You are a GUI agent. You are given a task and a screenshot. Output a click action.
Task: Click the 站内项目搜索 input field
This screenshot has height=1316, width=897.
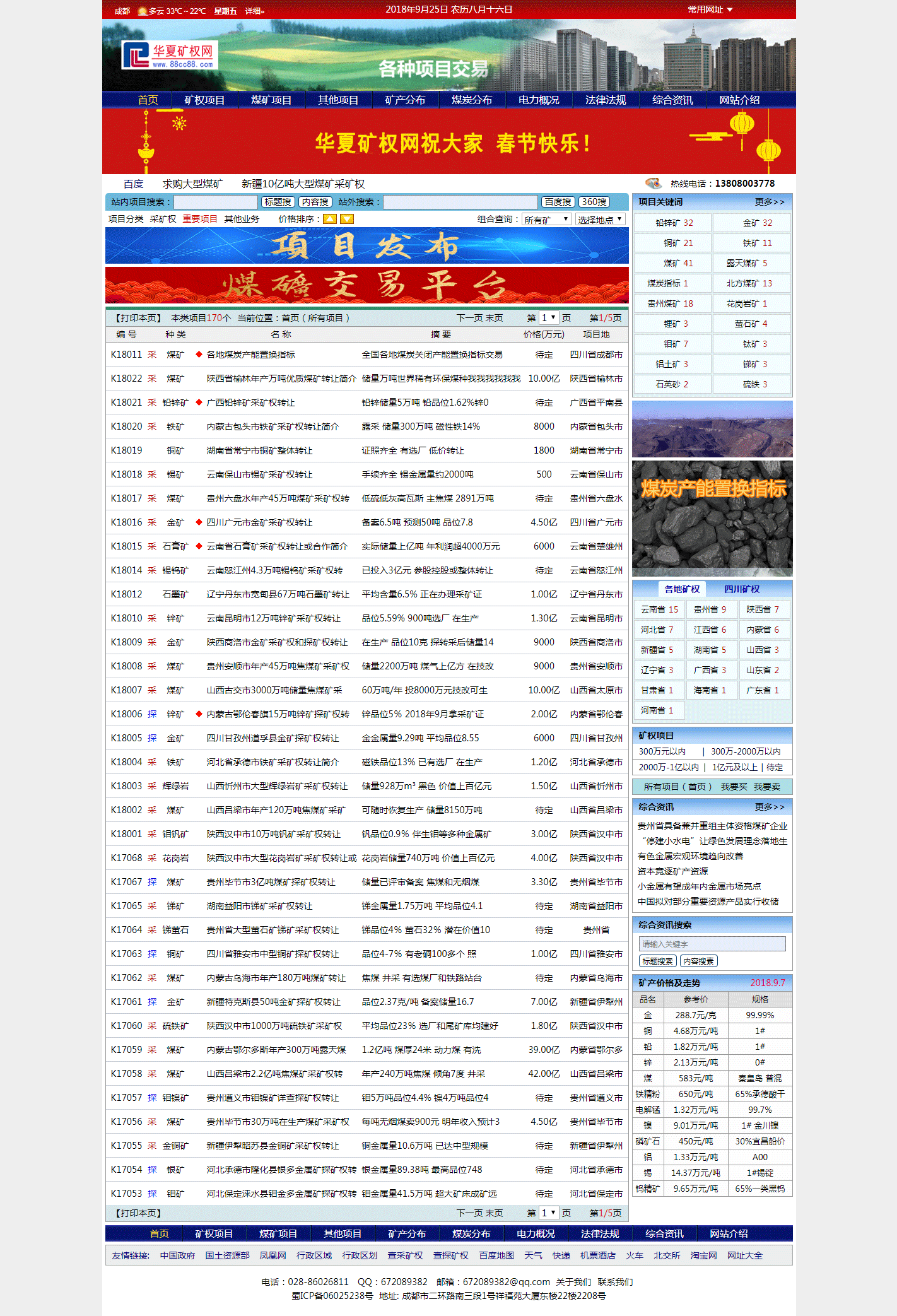(216, 202)
